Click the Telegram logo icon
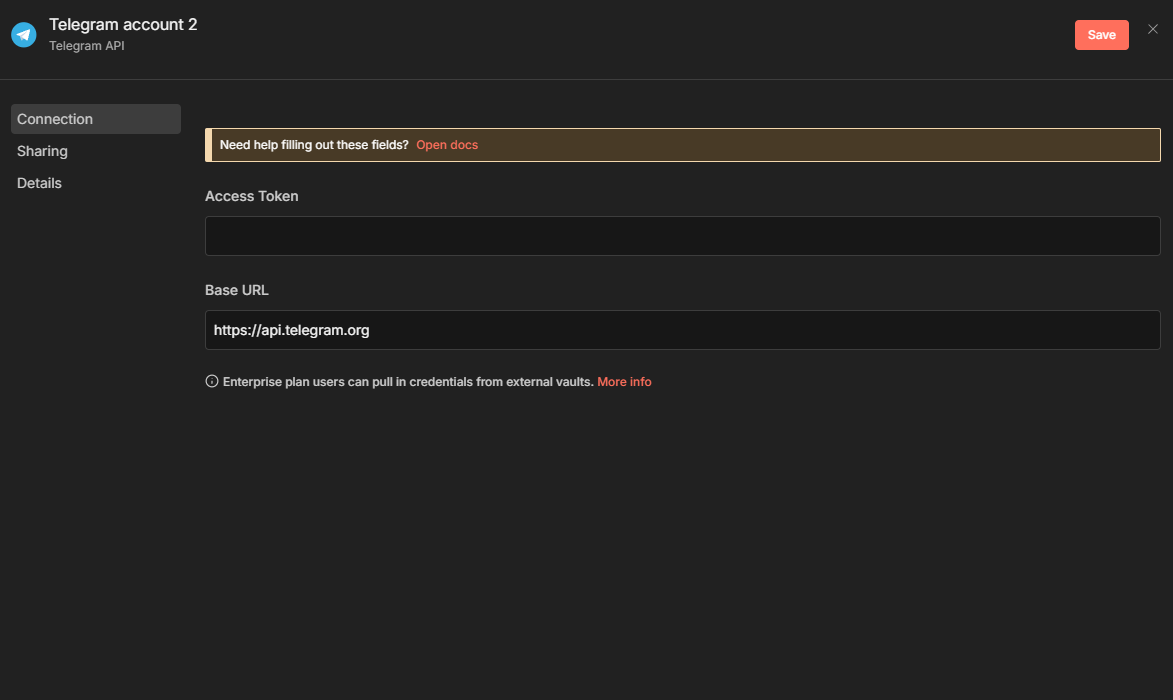 coord(24,35)
